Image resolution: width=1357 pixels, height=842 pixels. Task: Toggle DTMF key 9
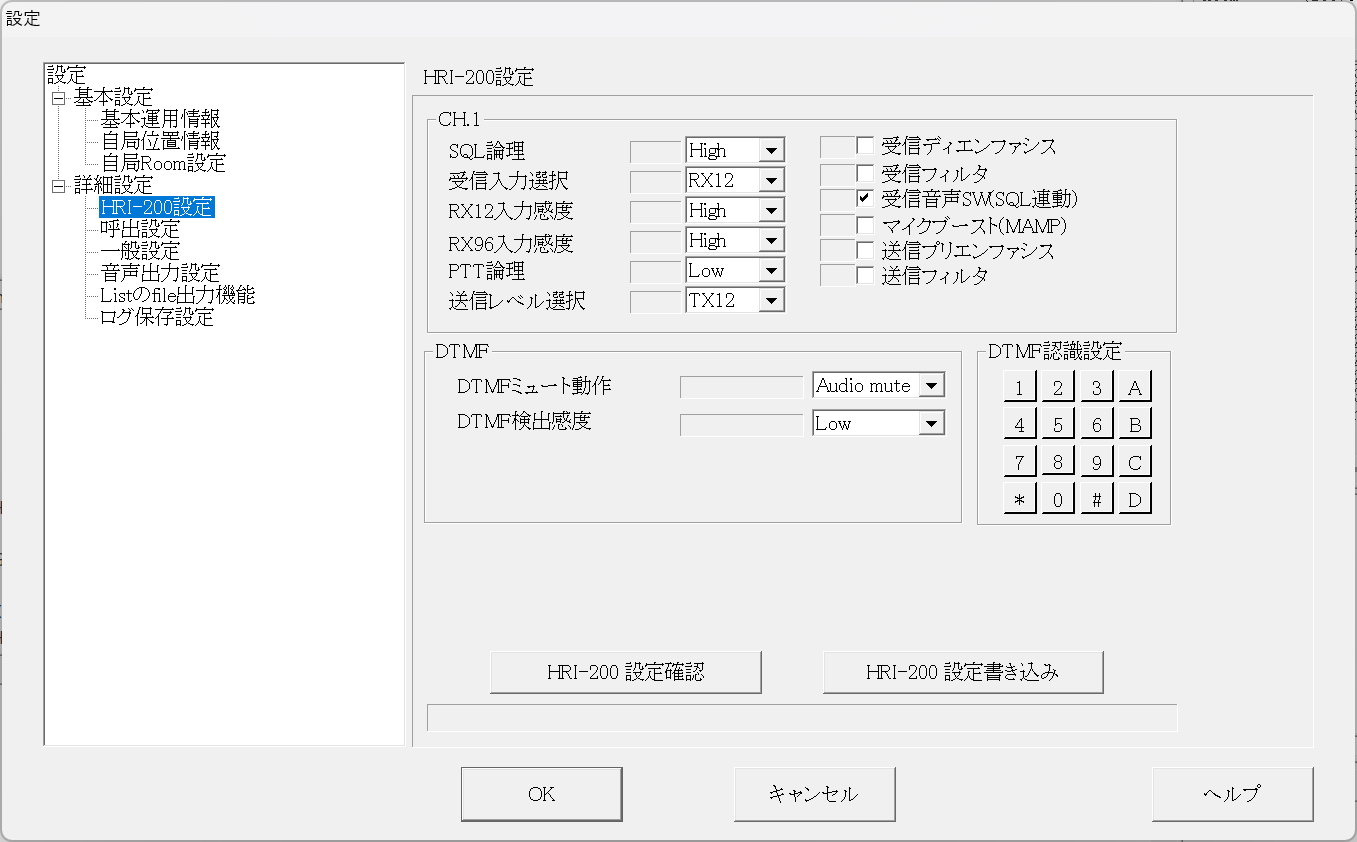[1096, 462]
